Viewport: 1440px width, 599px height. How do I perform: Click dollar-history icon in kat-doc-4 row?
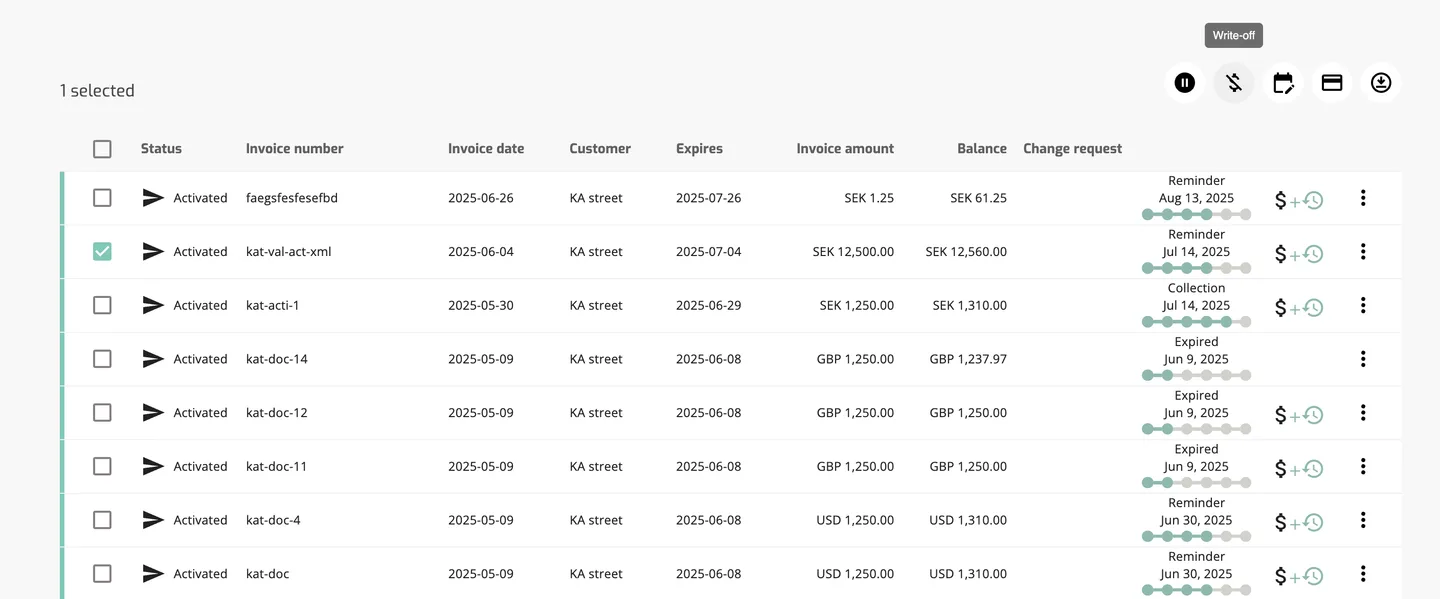1299,523
